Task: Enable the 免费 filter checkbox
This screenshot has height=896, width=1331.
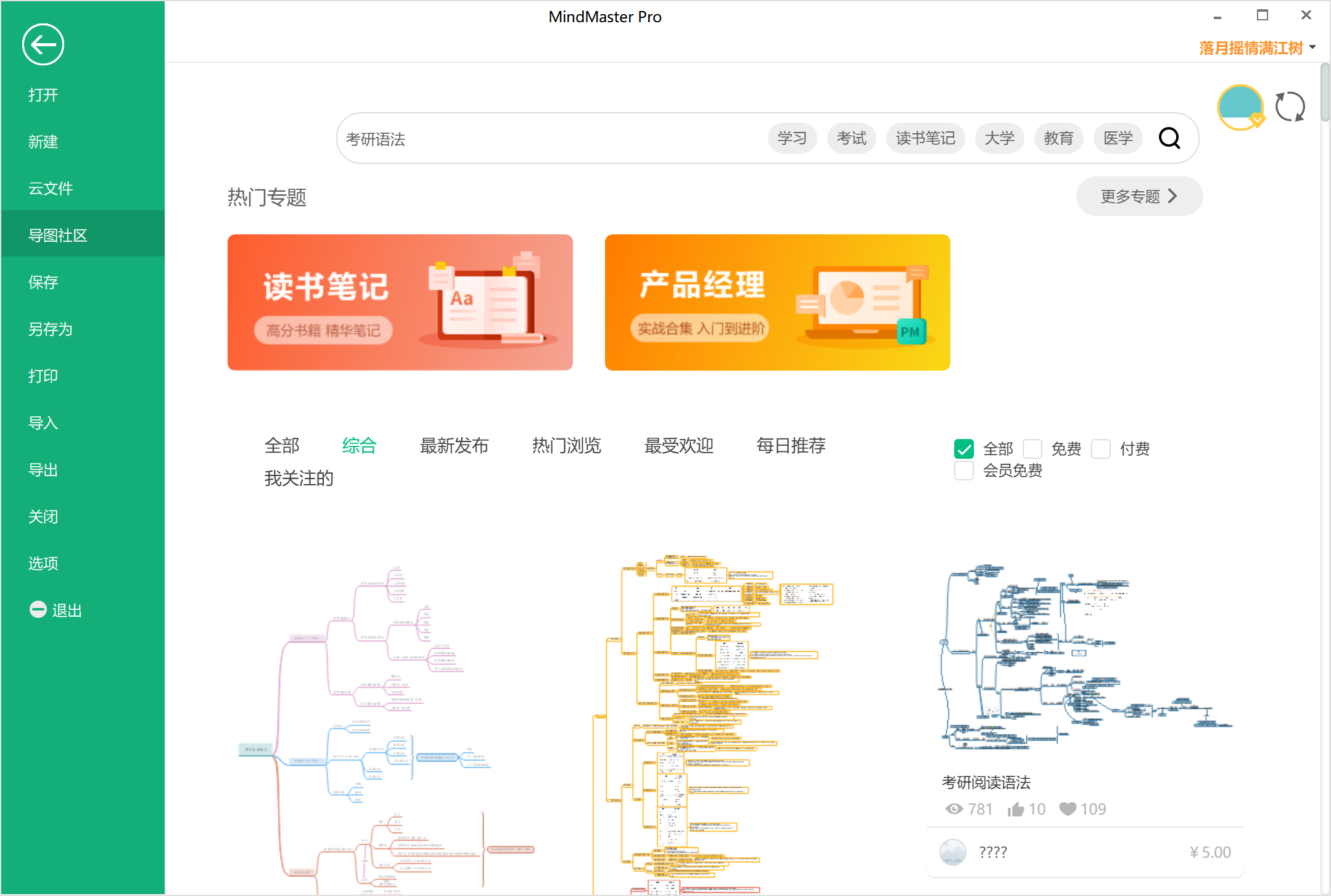Action: (1032, 448)
